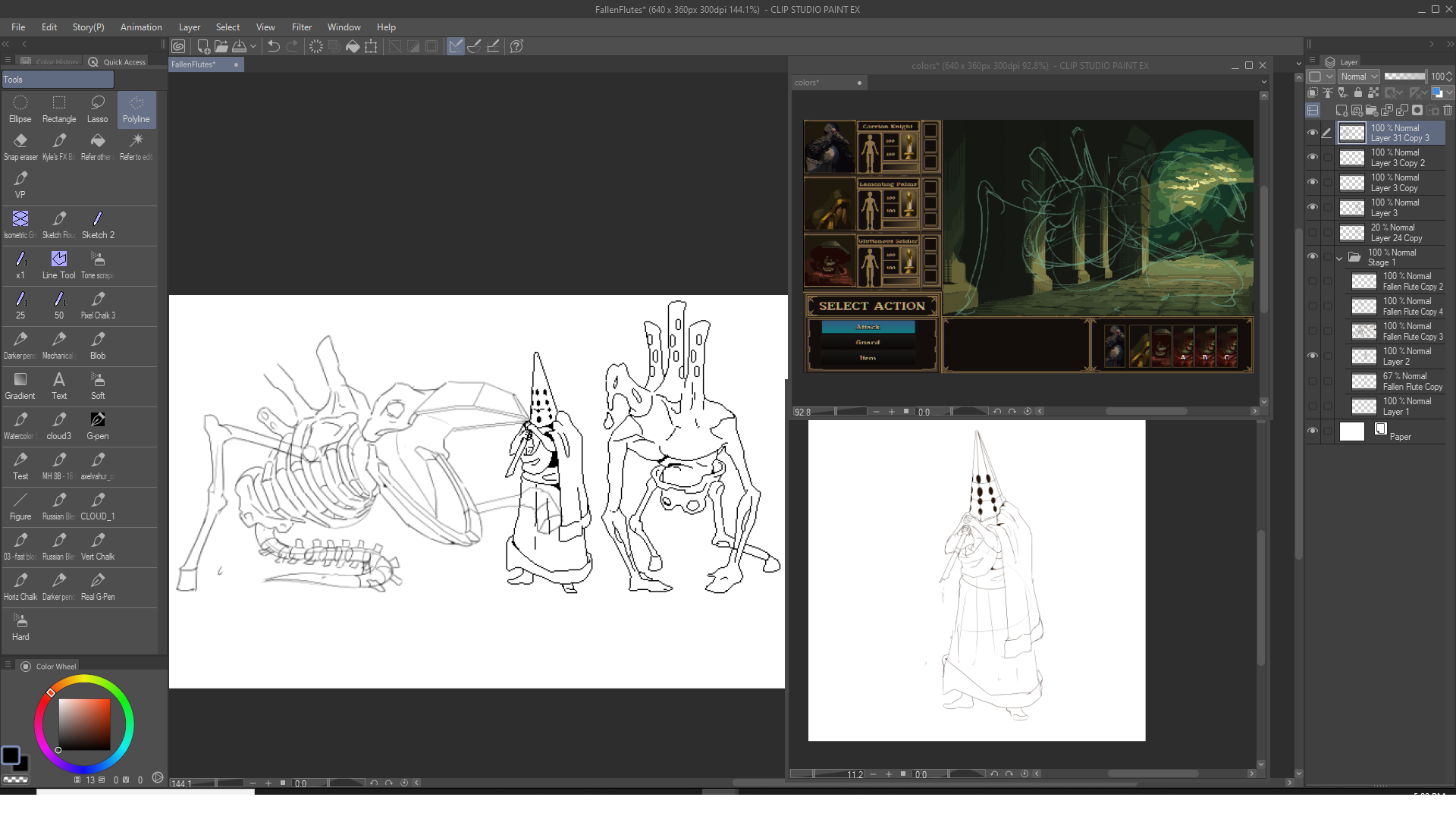Toggle Snap to Special Ruler icon
The width and height of the screenshot is (1456, 819).
475,46
